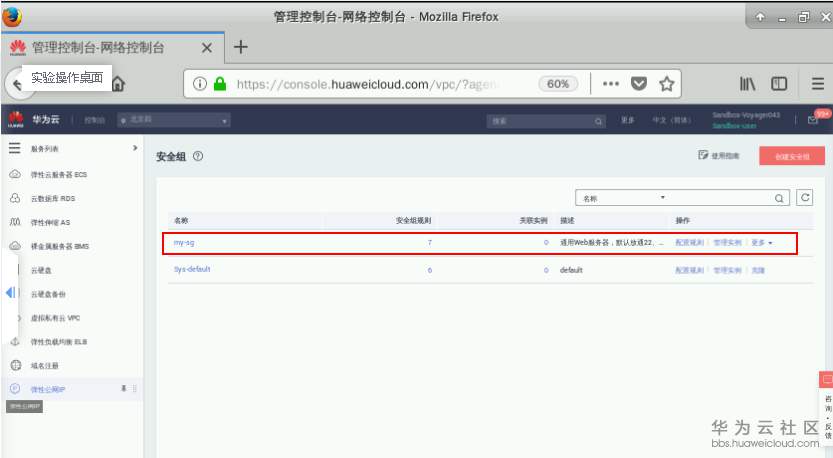Image resolution: width=833 pixels, height=458 pixels.
Task: Click the search magnifier in the console header
Action: pyautogui.click(x=598, y=121)
